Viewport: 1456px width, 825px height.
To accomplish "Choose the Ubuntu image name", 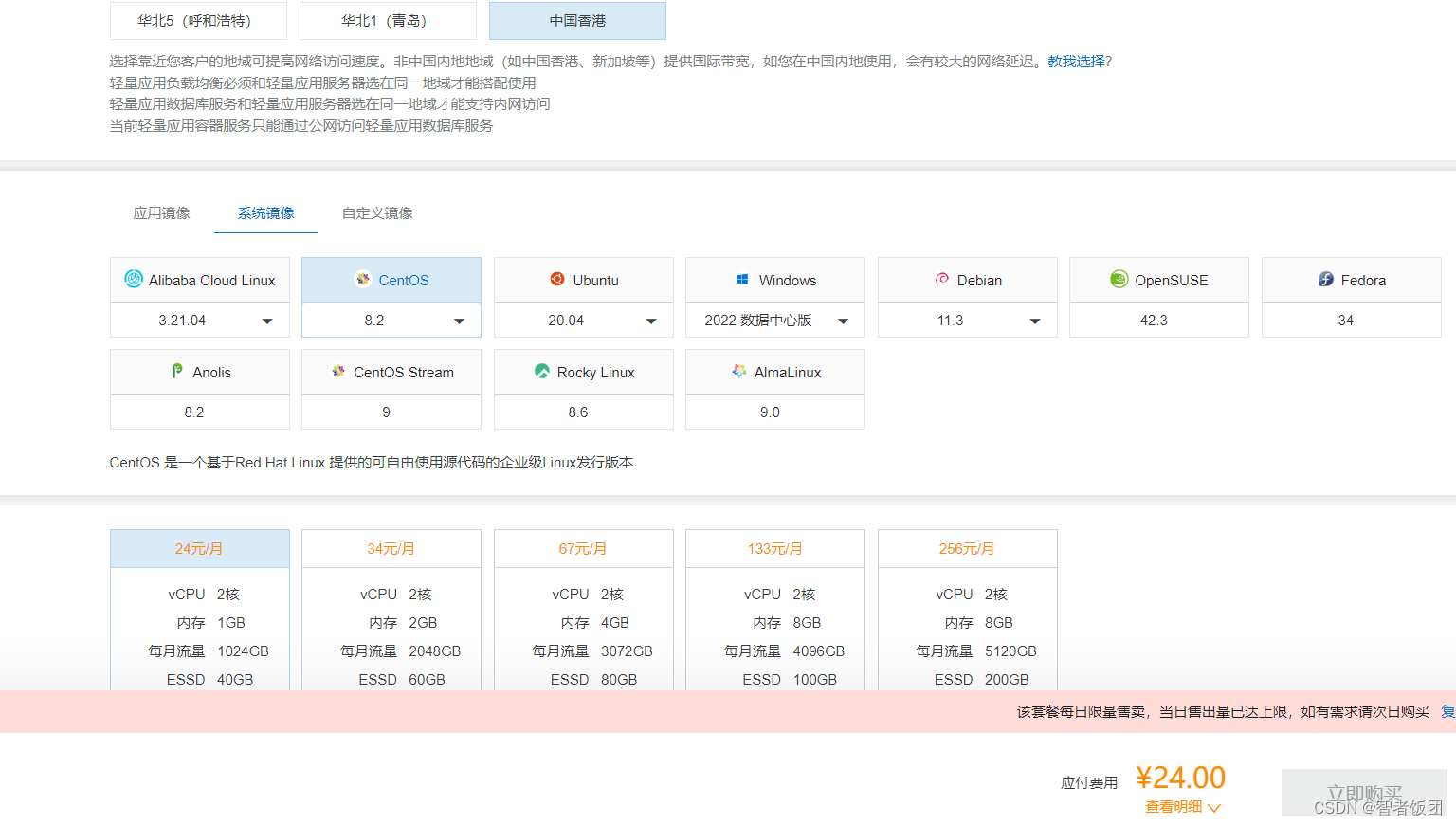I will pyautogui.click(x=595, y=281).
